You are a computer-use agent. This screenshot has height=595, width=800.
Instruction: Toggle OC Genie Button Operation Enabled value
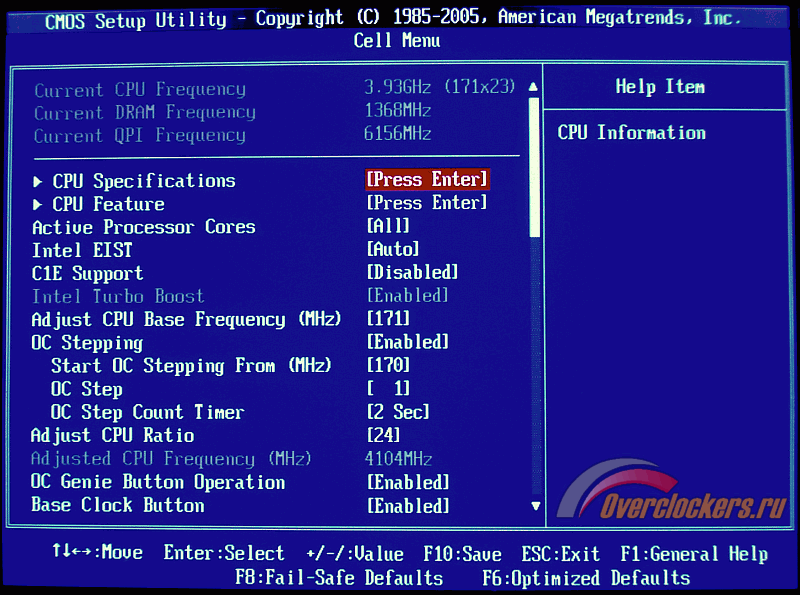click(x=408, y=482)
